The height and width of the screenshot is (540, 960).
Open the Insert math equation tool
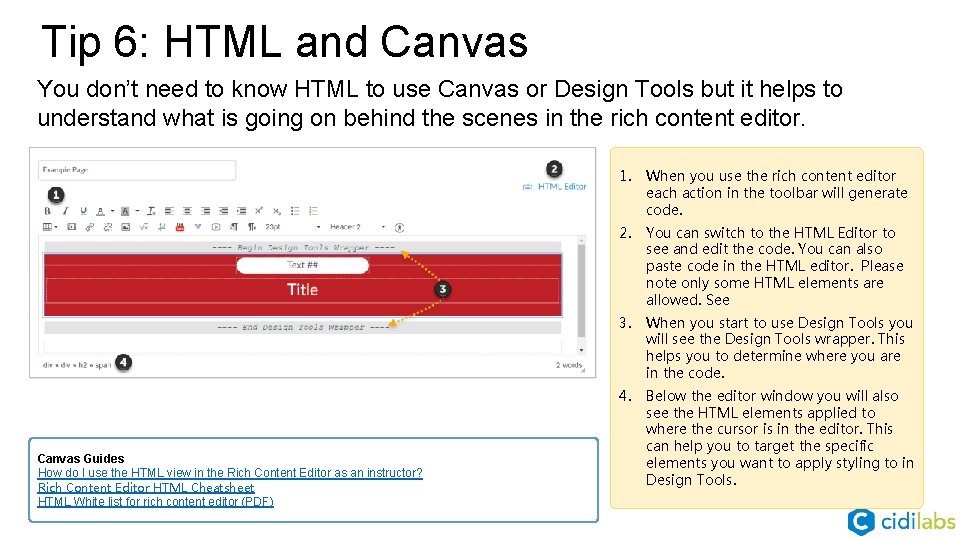[x=143, y=227]
